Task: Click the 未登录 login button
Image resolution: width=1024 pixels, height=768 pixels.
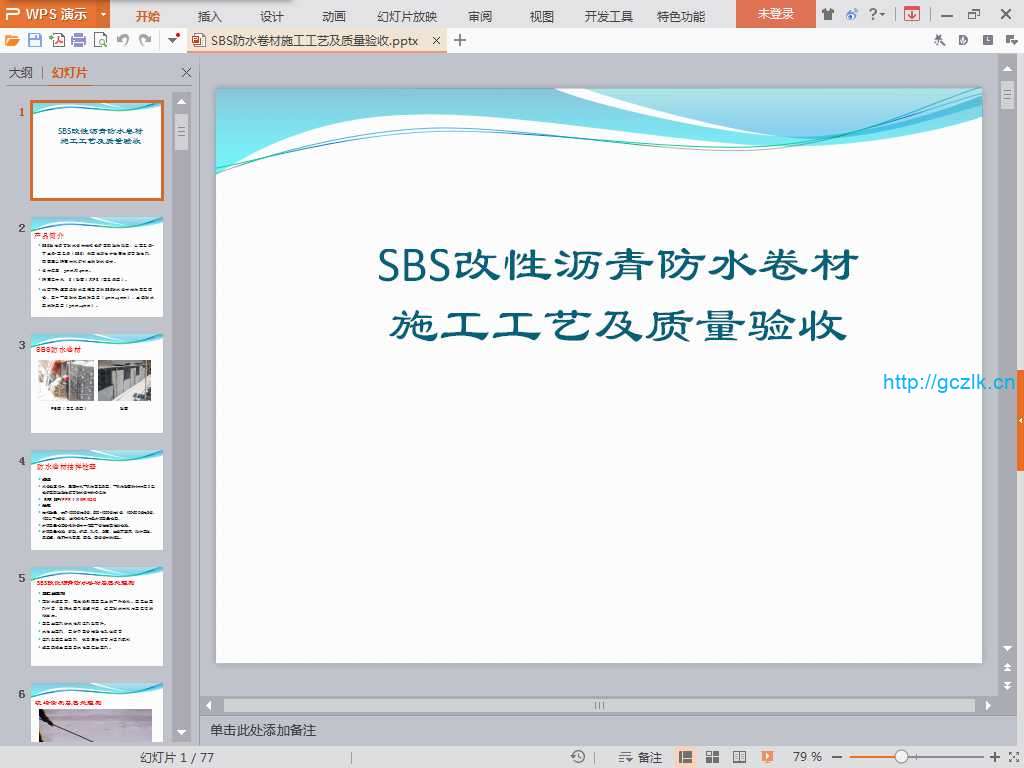Action: click(x=775, y=14)
